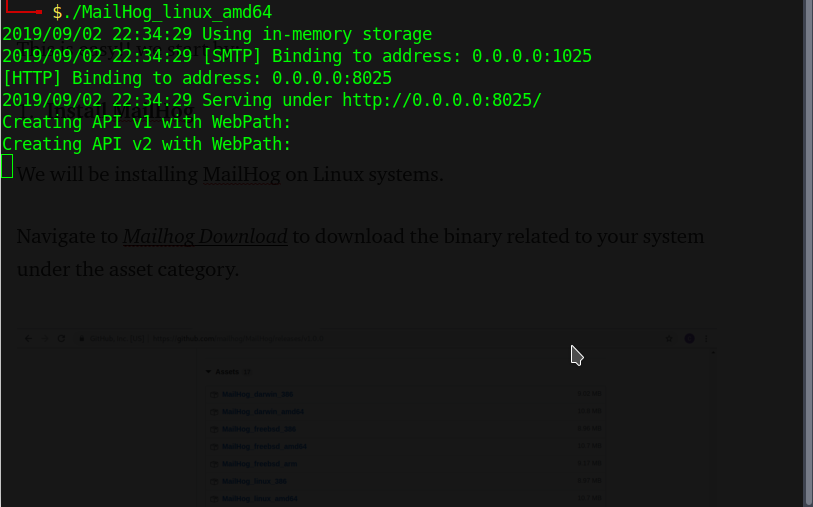Click the MailHog_freebsd_amd64 asset link
The image size is (813, 507).
[x=264, y=446]
